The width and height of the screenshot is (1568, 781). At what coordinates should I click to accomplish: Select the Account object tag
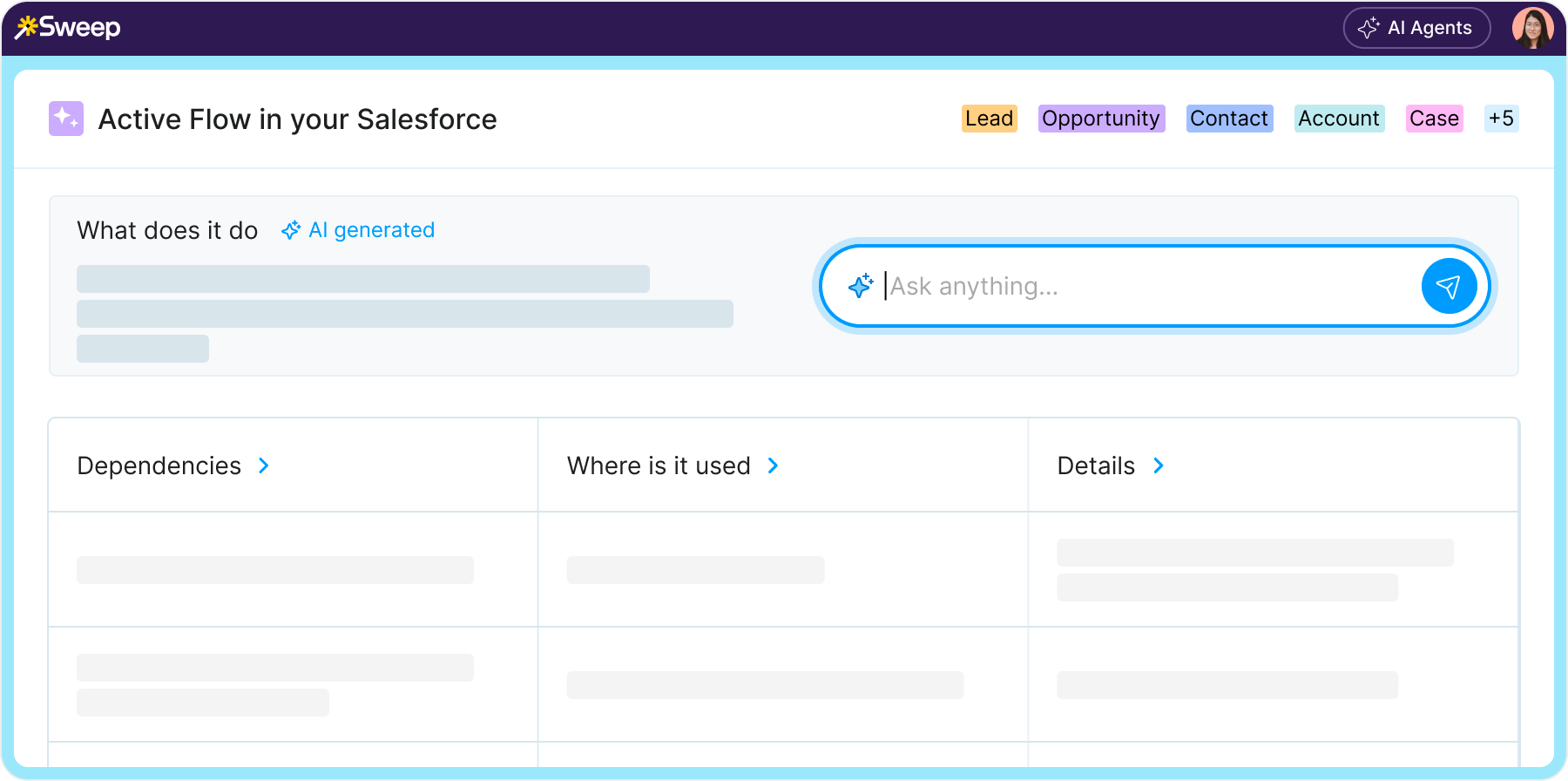[1339, 119]
